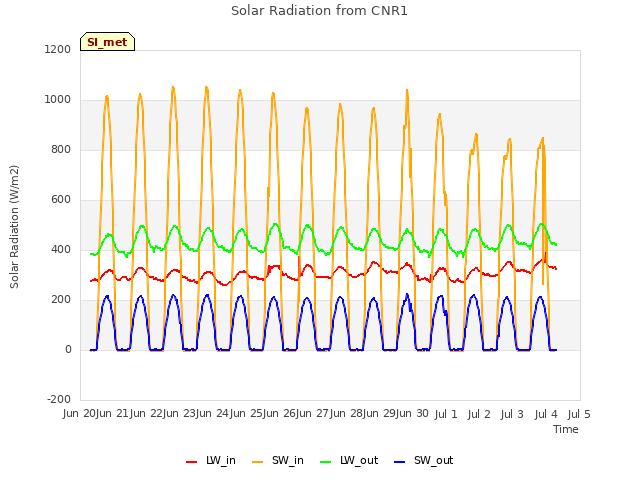The width and height of the screenshot is (640, 480).
Task: Click the blue SW_out legend color marker
Action: (x=400, y=462)
